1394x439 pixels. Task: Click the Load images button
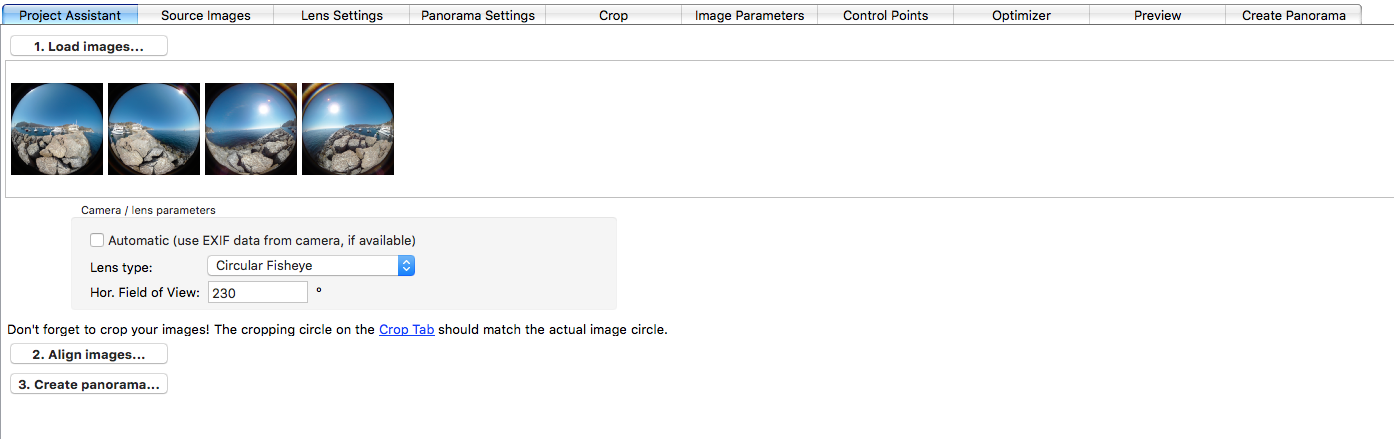pos(89,46)
